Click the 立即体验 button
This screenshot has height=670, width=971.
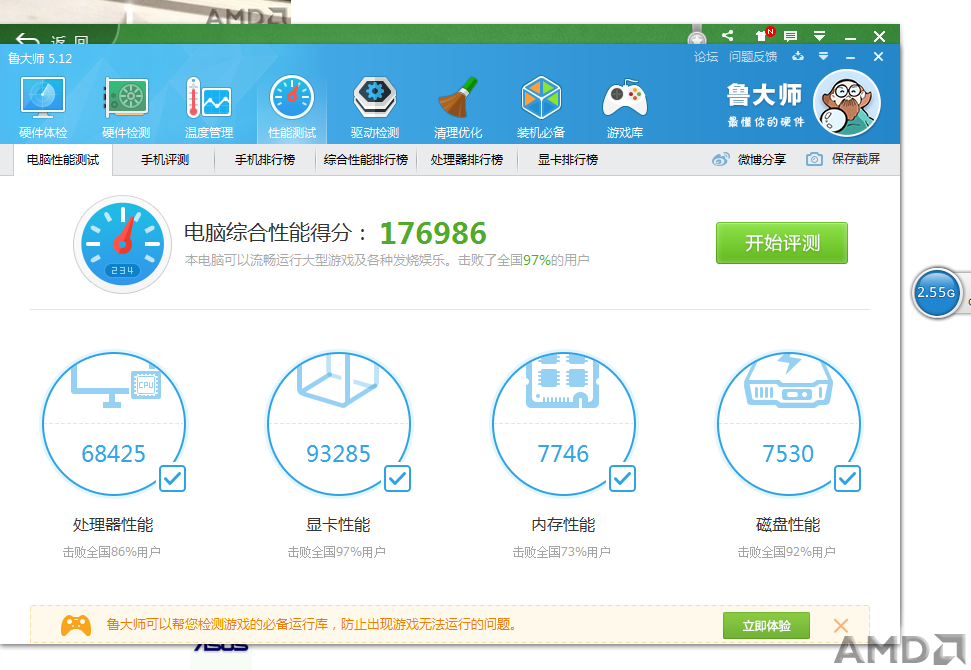[766, 625]
